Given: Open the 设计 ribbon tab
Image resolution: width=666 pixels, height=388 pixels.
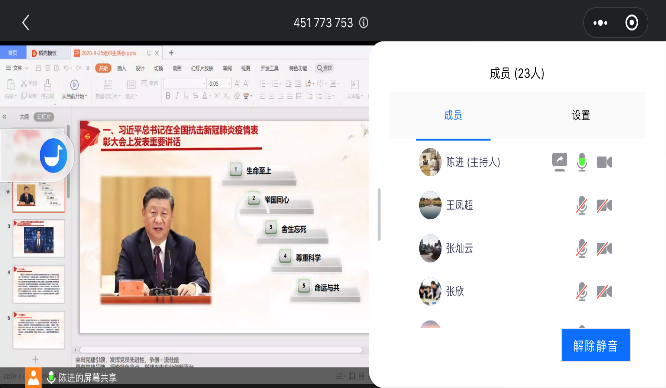Looking at the screenshot, I should point(140,68).
